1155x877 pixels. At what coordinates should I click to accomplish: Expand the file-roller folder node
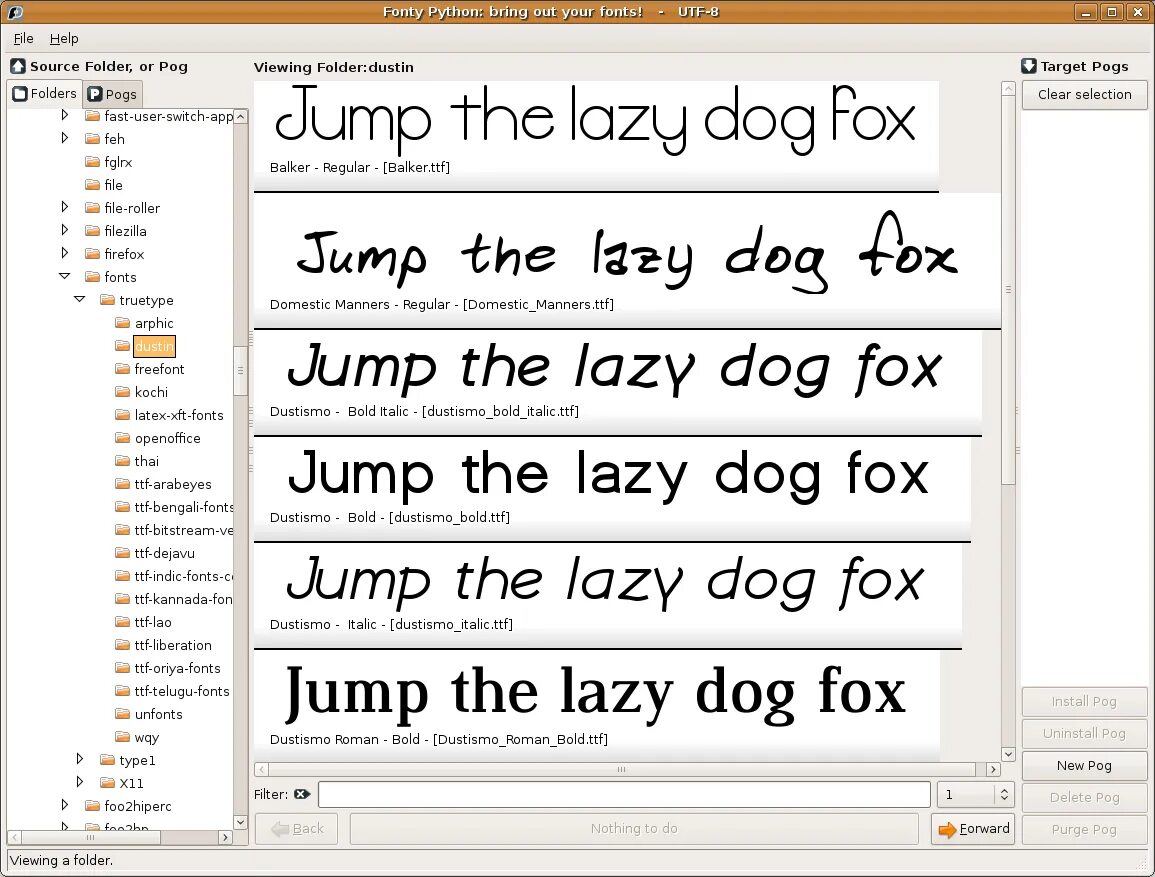click(65, 208)
